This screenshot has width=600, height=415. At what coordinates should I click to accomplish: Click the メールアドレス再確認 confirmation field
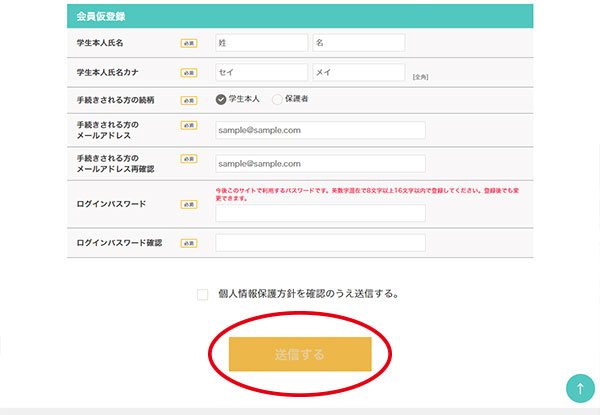320,163
